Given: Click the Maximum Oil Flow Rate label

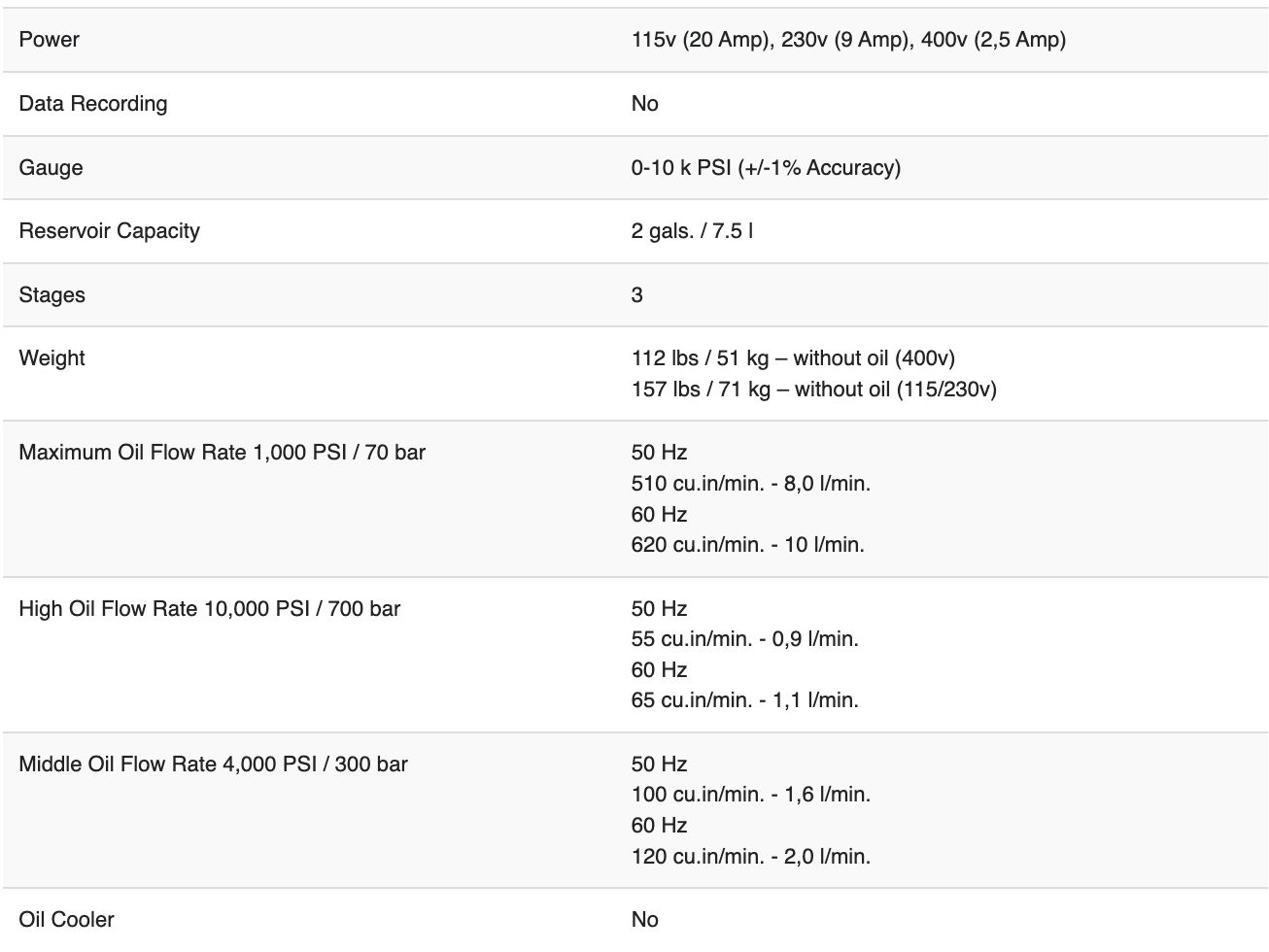Looking at the screenshot, I should click(222, 453).
